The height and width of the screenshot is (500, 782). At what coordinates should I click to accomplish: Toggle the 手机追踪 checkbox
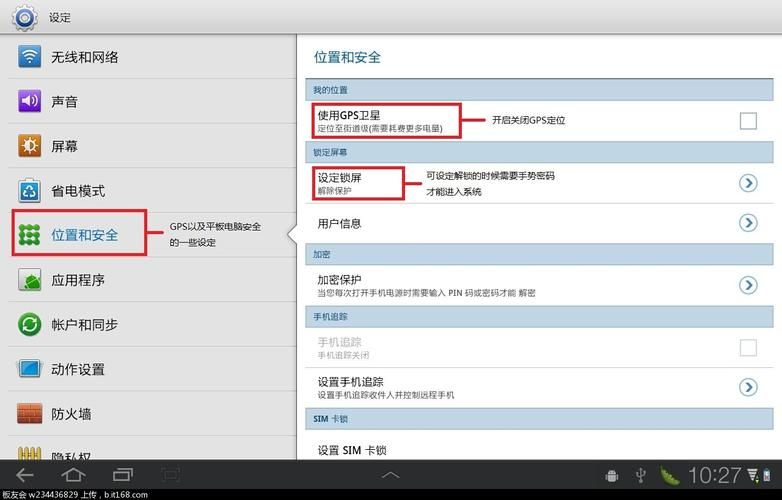pos(748,347)
